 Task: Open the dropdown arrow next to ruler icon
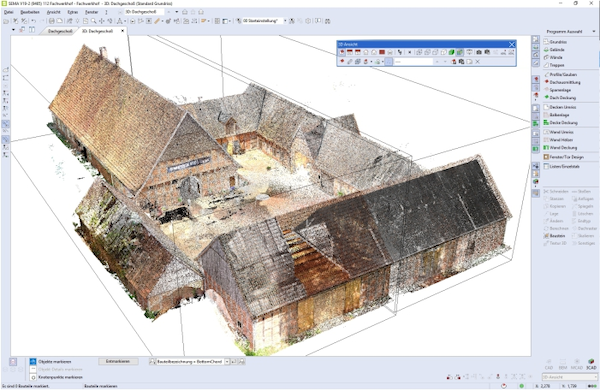click(x=162, y=21)
